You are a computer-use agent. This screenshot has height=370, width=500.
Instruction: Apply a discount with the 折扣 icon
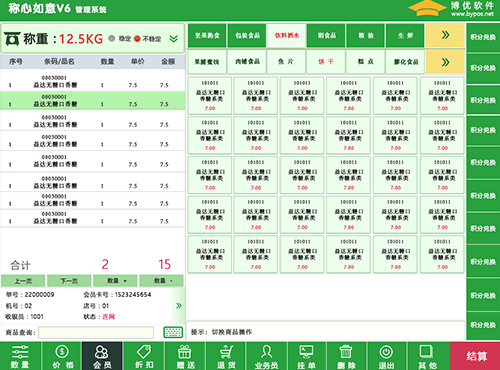pyautogui.click(x=144, y=356)
